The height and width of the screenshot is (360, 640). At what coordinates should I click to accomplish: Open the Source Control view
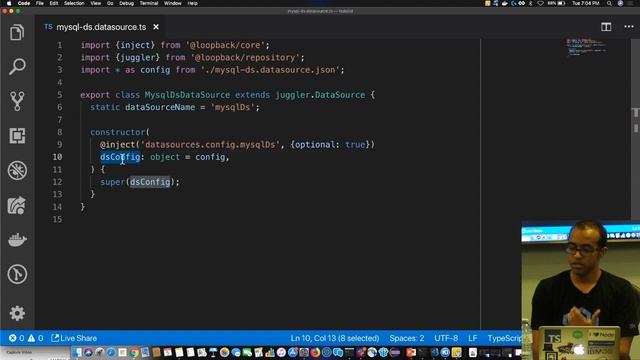(17, 101)
